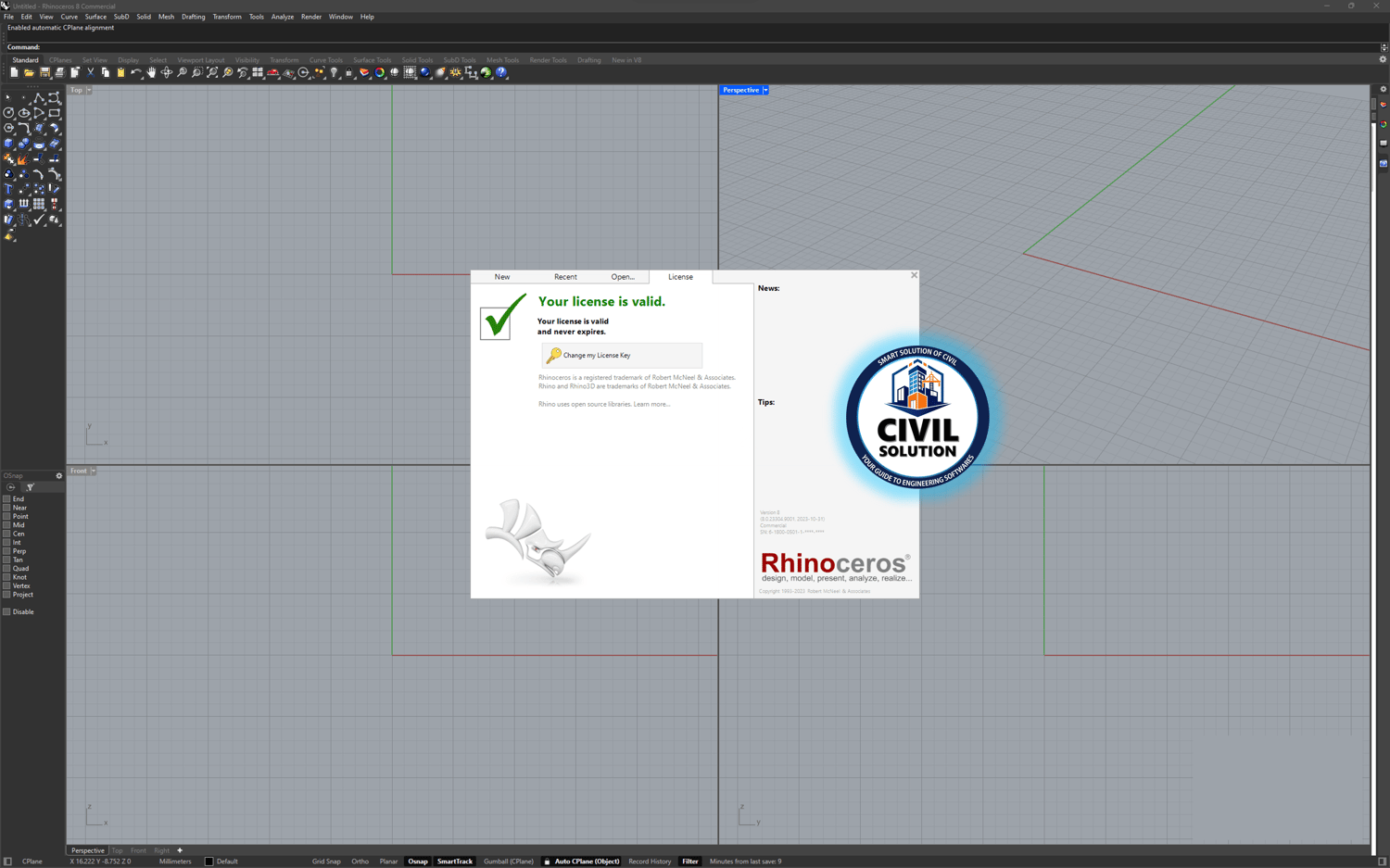Open the Recent tab in the splash dialog
The height and width of the screenshot is (868, 1390).
click(565, 277)
